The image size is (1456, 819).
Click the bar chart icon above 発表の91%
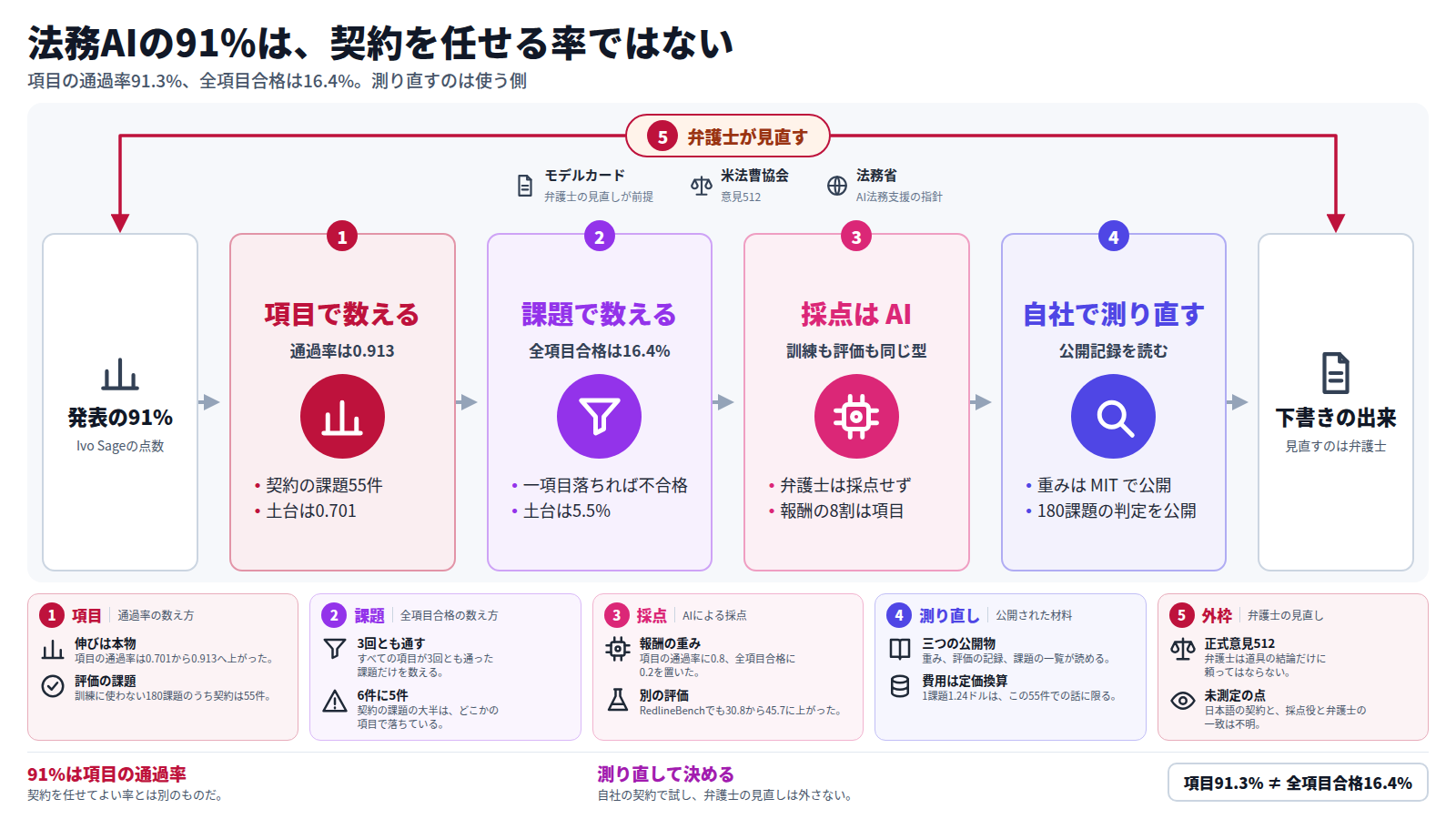tap(120, 374)
